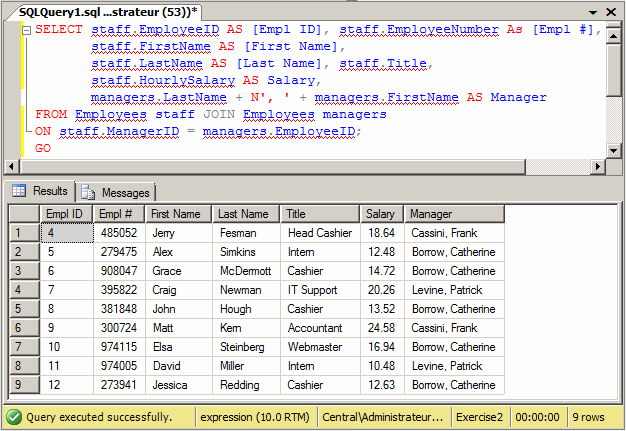Click 'Levine, Patrick' in Craig's row

click(455, 290)
